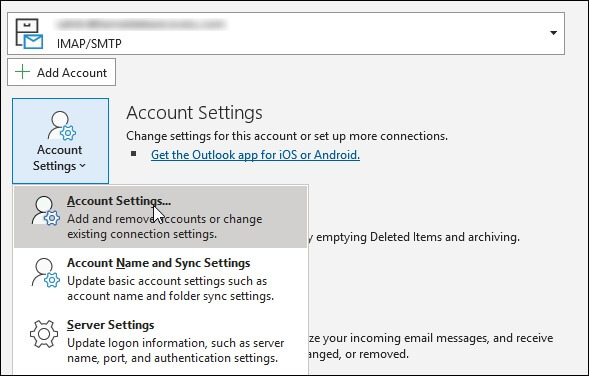Open Server Settings menu entry

(160, 341)
